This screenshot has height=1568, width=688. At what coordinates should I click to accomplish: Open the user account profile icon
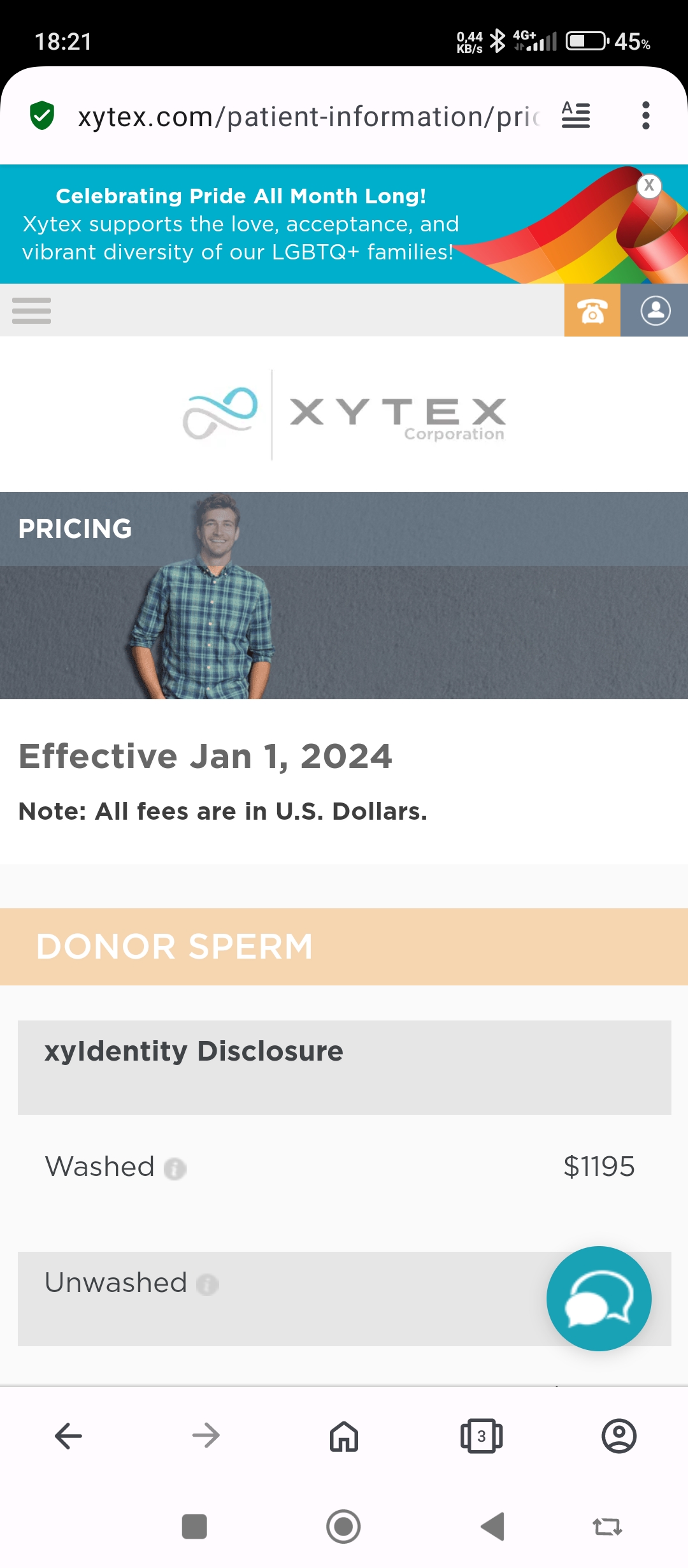pos(655,310)
